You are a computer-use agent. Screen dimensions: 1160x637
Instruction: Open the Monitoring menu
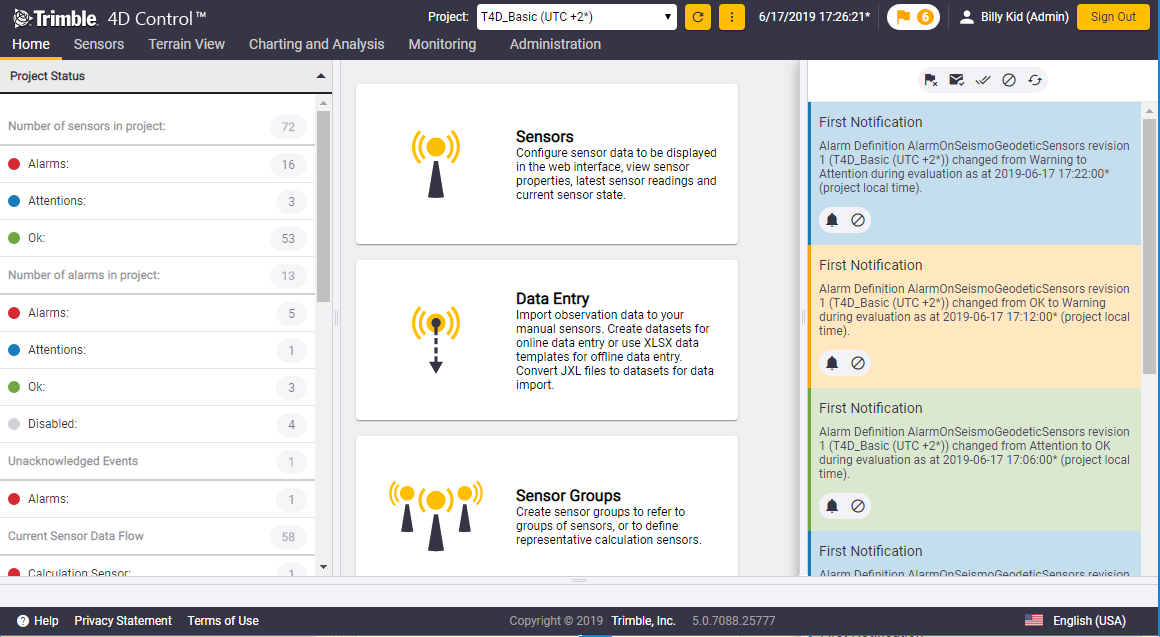(442, 44)
